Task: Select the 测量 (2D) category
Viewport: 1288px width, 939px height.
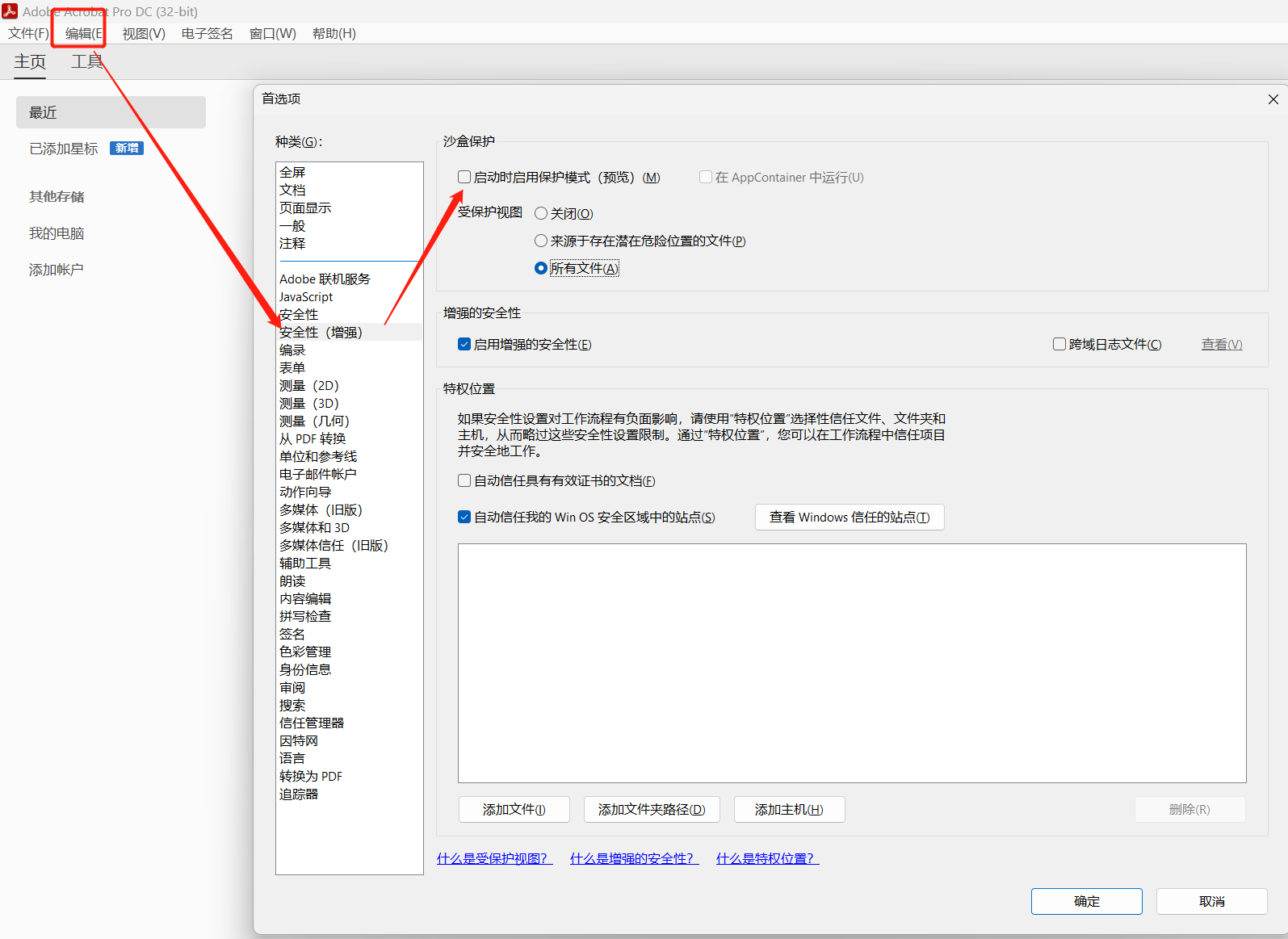Action: 309,385
